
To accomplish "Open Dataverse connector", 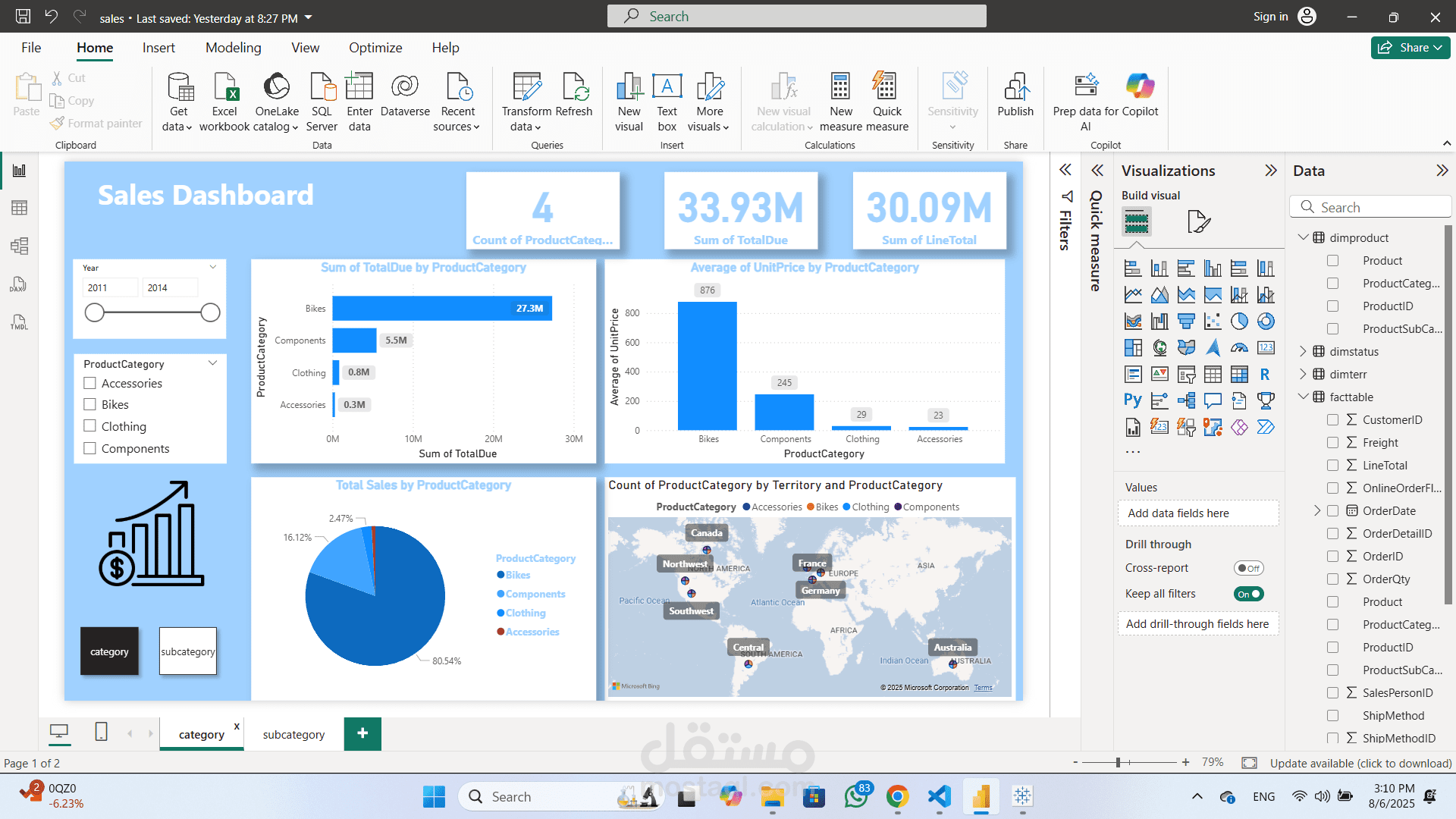I will pyautogui.click(x=405, y=95).
